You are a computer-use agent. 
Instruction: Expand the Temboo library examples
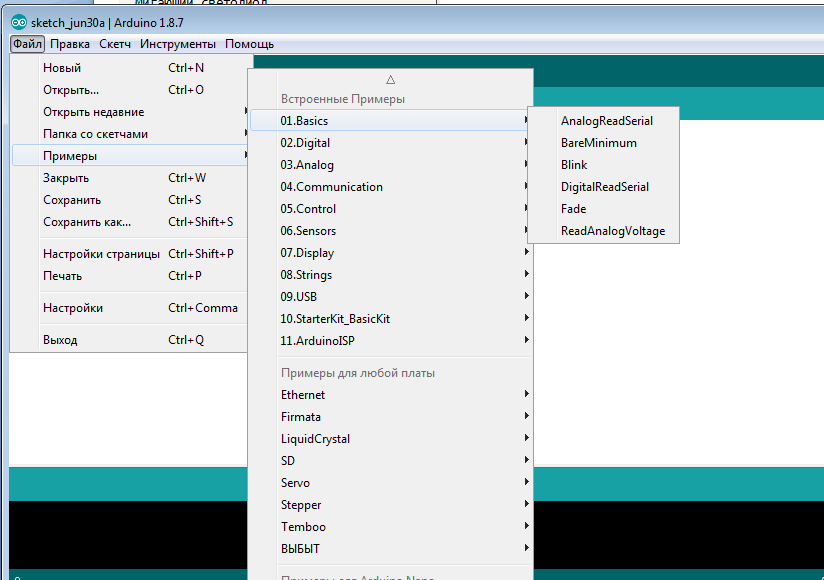point(390,527)
